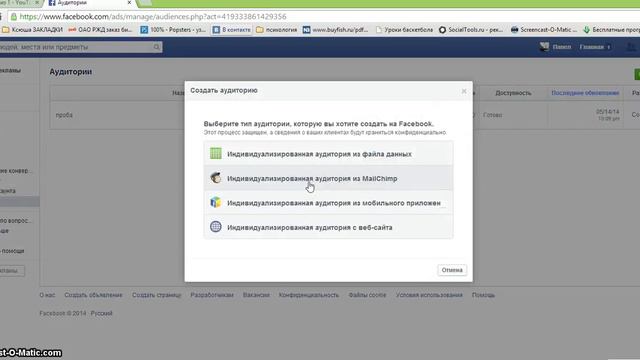Image resolution: width=640 pixels, height=360 pixels.
Task: Open Павел profile link in header
Action: point(562,47)
